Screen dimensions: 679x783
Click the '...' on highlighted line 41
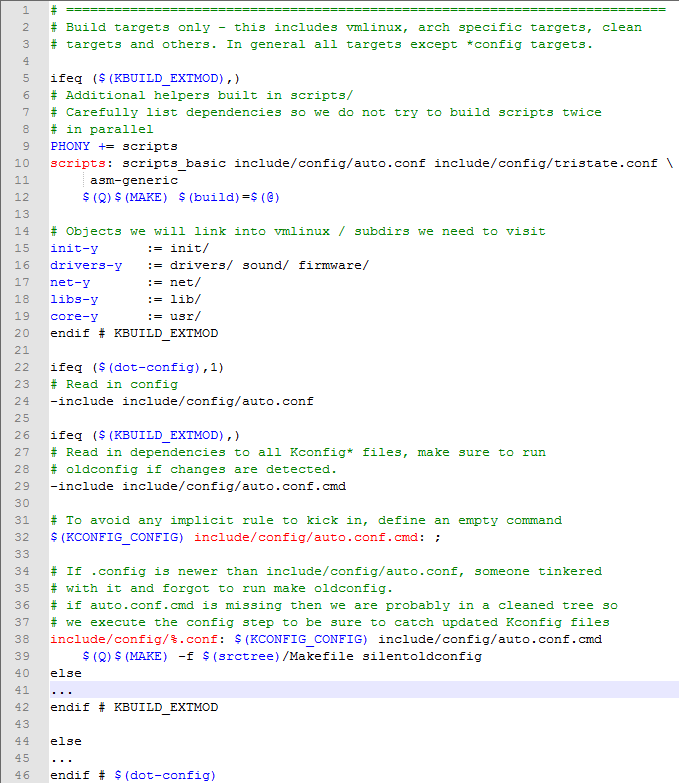[62, 692]
